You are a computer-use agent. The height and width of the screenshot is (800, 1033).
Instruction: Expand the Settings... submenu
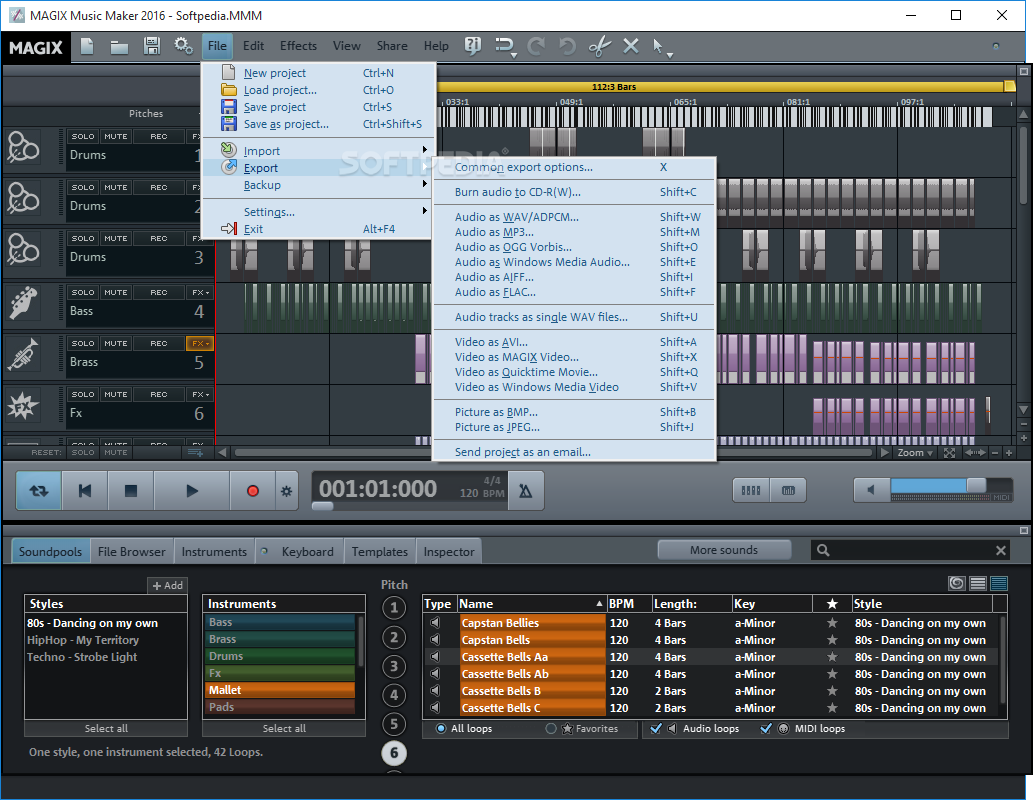pyautogui.click(x=318, y=212)
